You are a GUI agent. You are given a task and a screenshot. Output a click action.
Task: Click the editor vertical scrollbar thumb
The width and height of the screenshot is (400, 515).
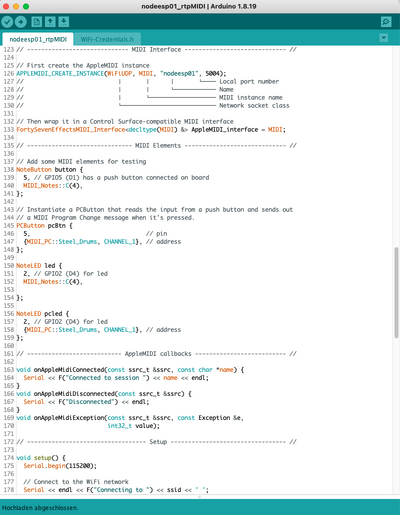coord(396,292)
